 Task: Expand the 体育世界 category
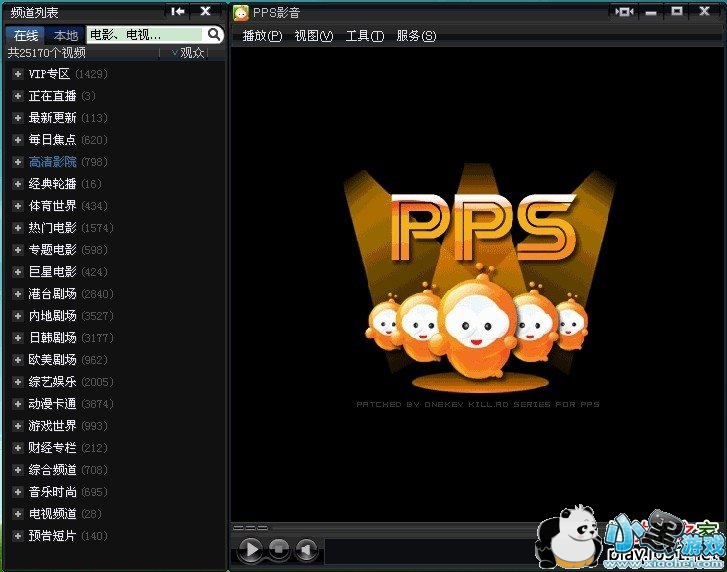[x=18, y=206]
